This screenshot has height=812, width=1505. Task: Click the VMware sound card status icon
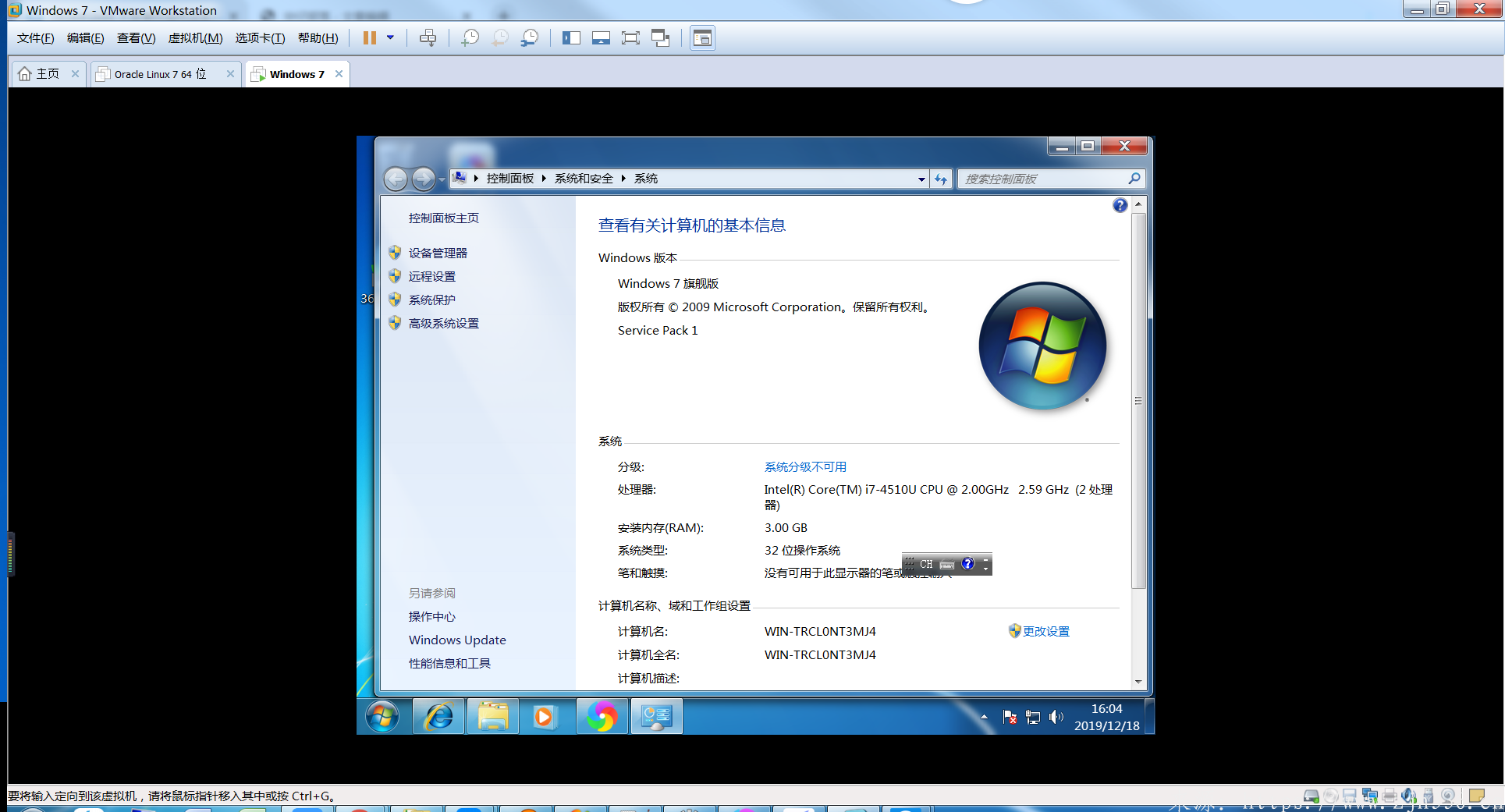(x=1408, y=796)
